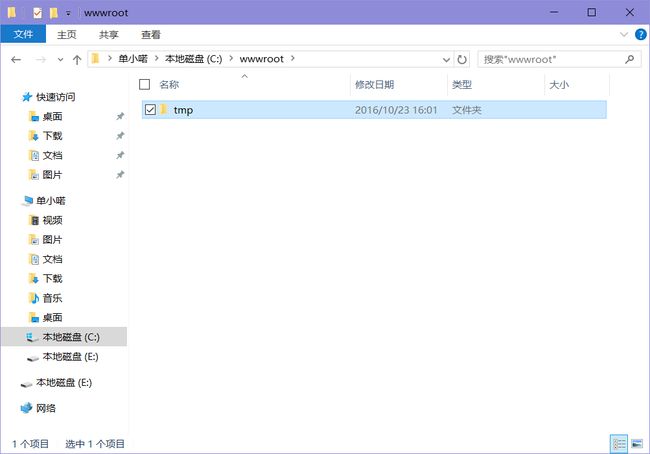Minimize the wwwroot window
650x454 pixels.
[x=554, y=12]
